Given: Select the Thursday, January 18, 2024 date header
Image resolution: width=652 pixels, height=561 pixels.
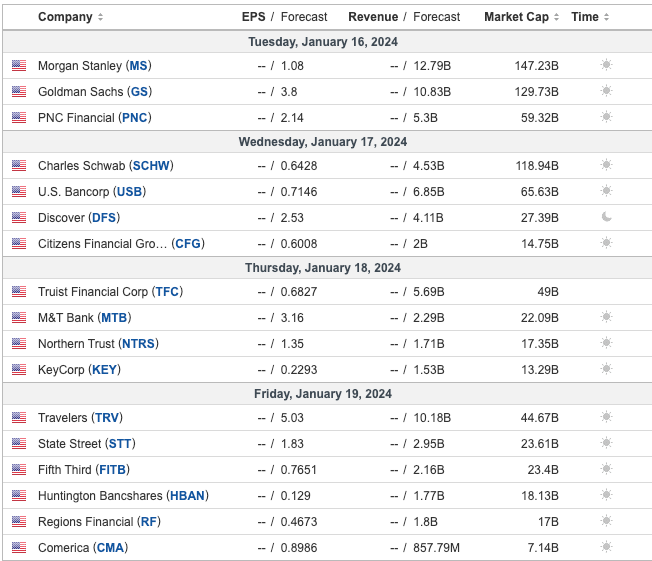Looking at the screenshot, I should (323, 268).
